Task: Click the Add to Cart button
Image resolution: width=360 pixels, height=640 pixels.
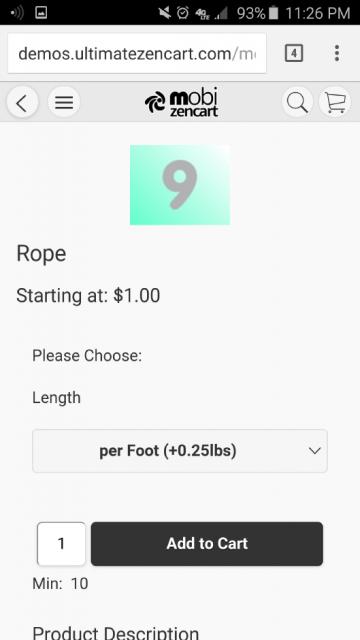Action: tap(207, 544)
